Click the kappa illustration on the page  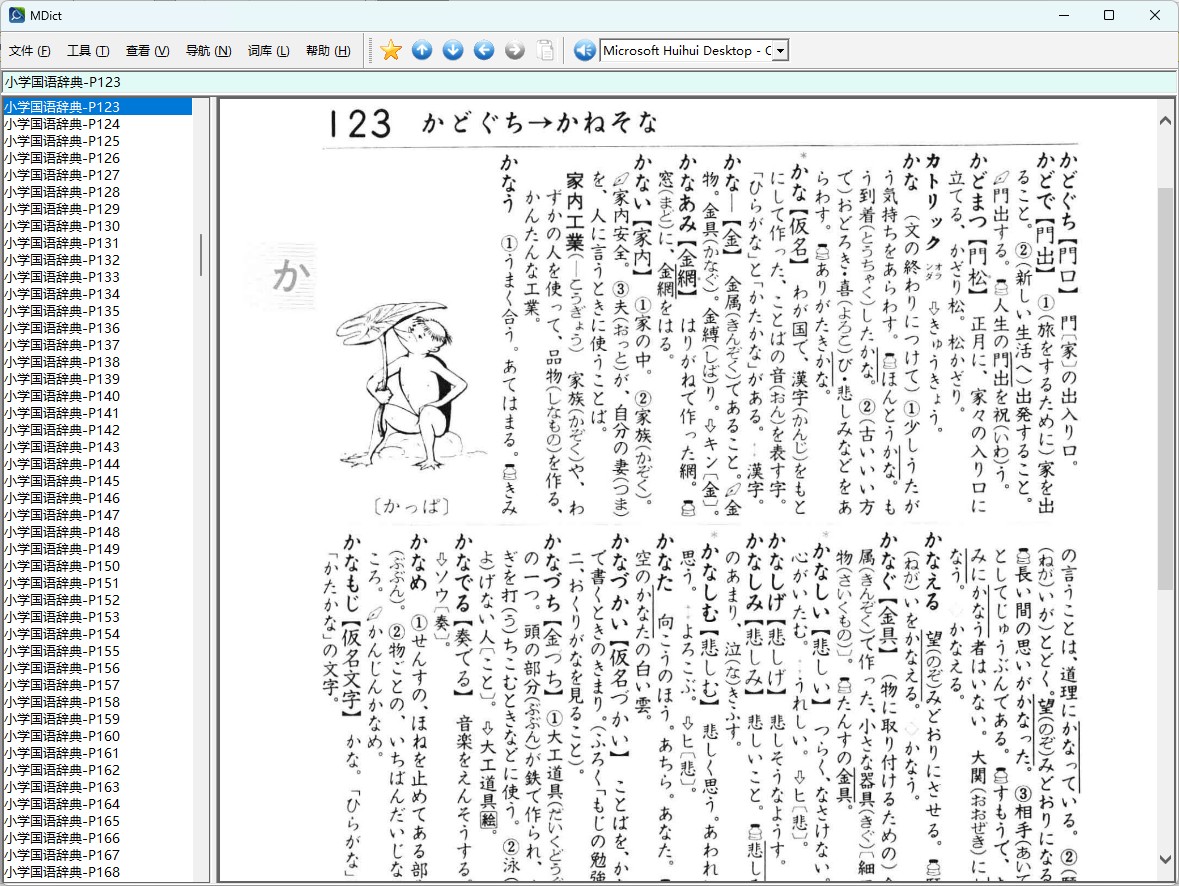(x=410, y=387)
